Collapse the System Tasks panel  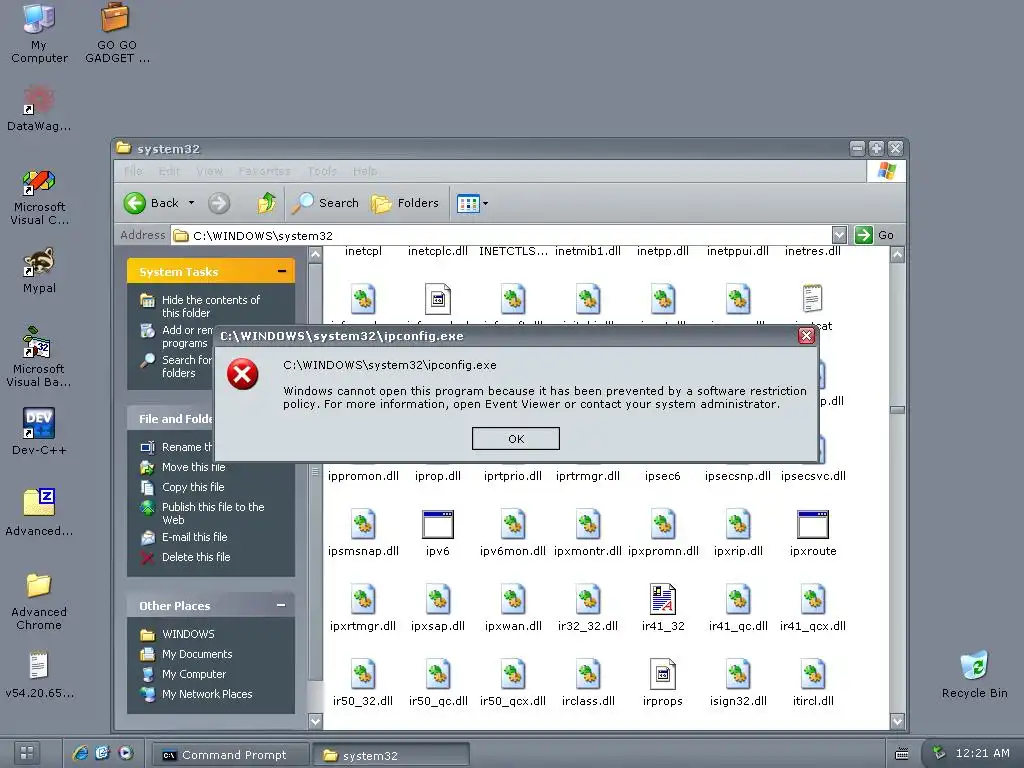click(x=281, y=271)
